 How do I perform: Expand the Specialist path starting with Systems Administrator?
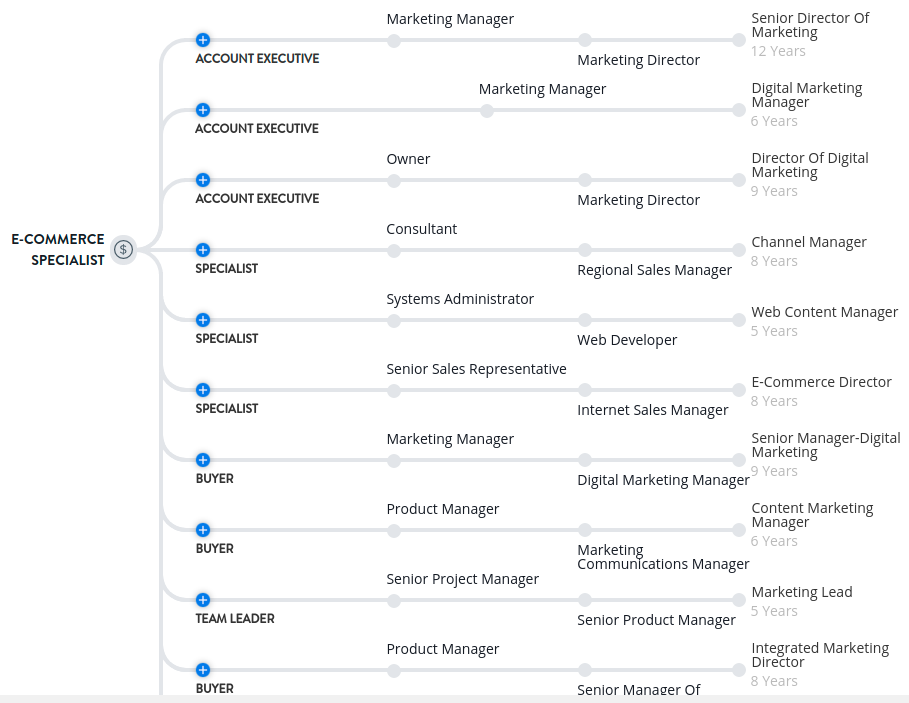[x=203, y=320]
